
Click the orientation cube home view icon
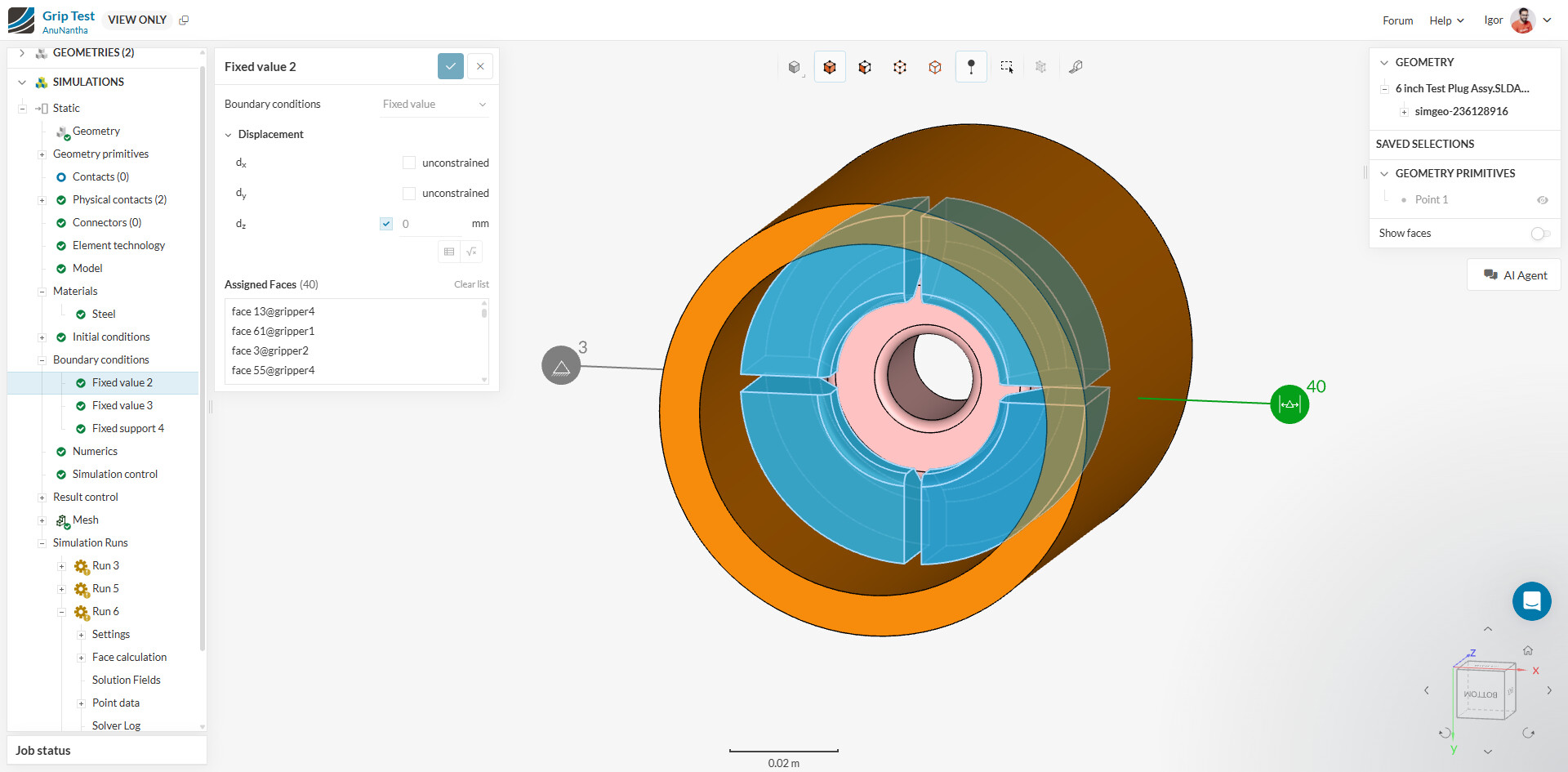1527,650
